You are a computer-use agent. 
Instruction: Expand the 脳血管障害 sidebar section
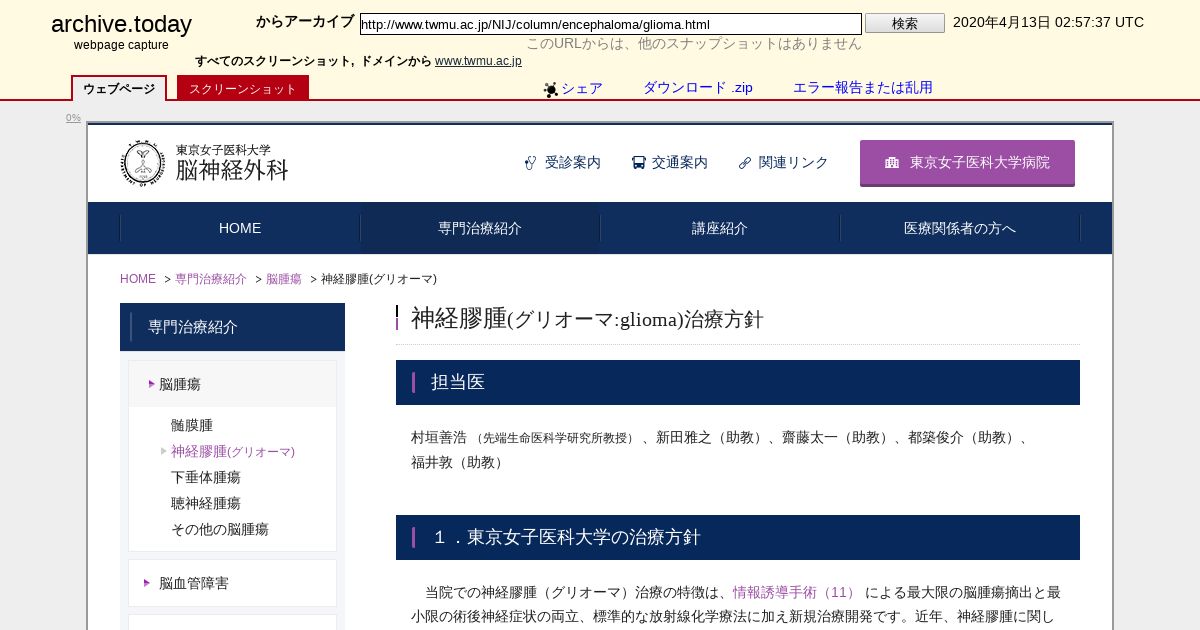click(232, 583)
